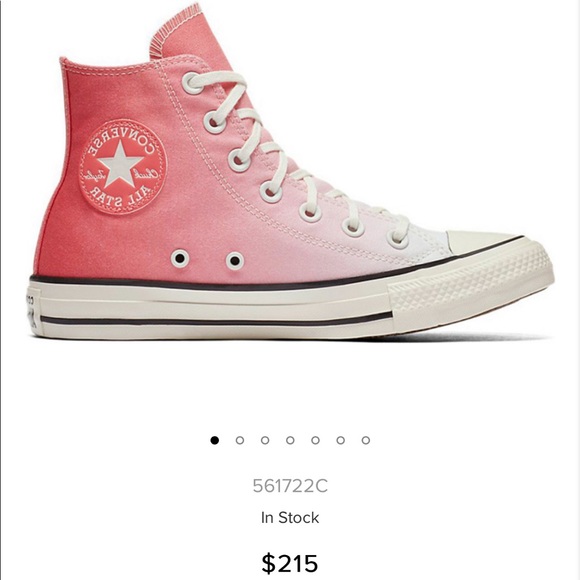Select the third image carousel dot

pos(265,440)
